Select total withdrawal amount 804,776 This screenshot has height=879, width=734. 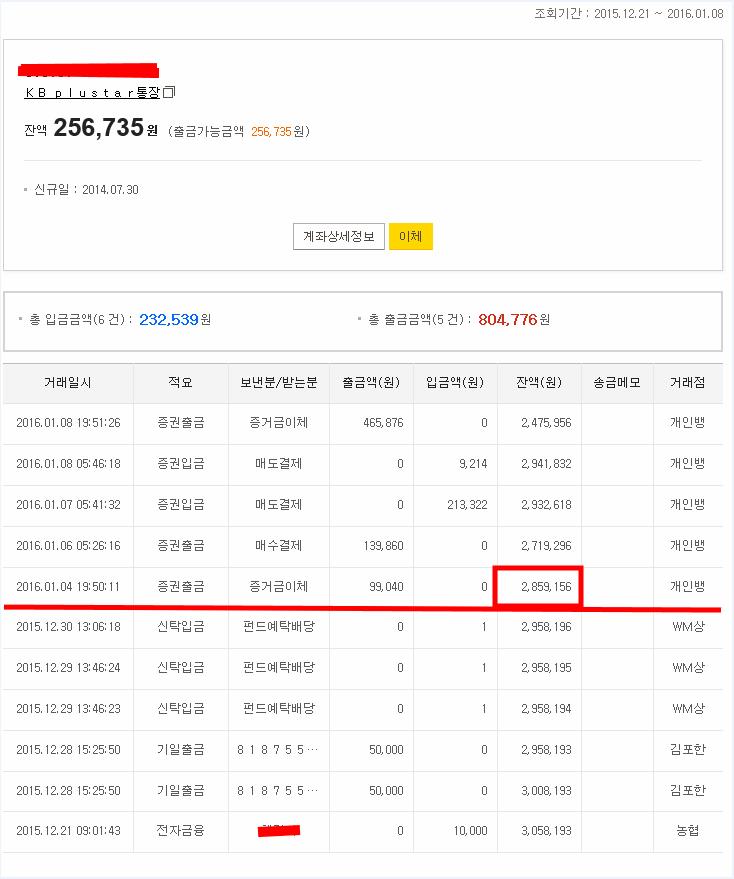point(508,320)
